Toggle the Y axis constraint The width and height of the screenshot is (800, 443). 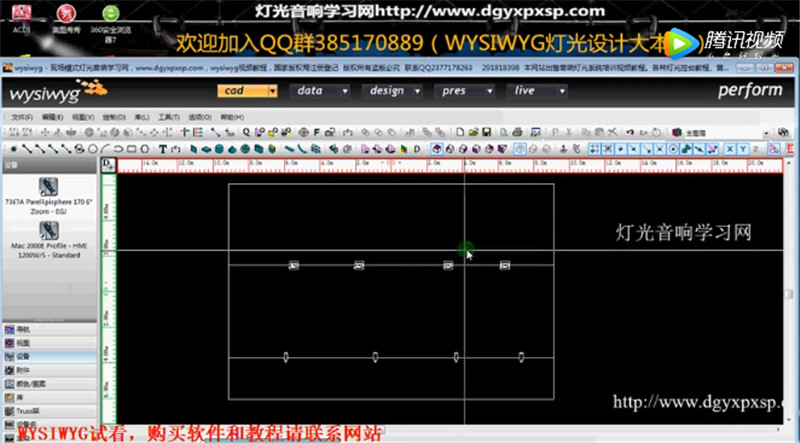(743, 149)
